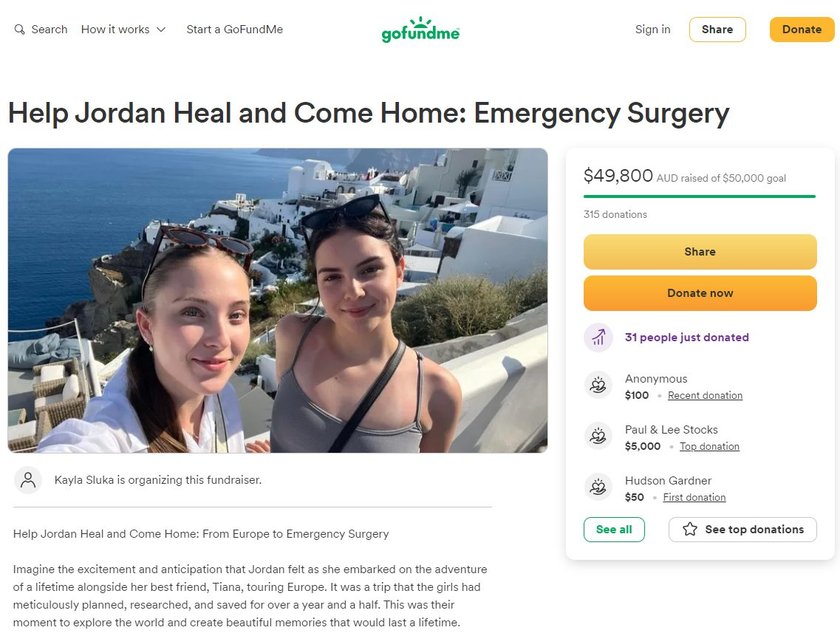Open Start a GoFundMe

pyautogui.click(x=235, y=29)
